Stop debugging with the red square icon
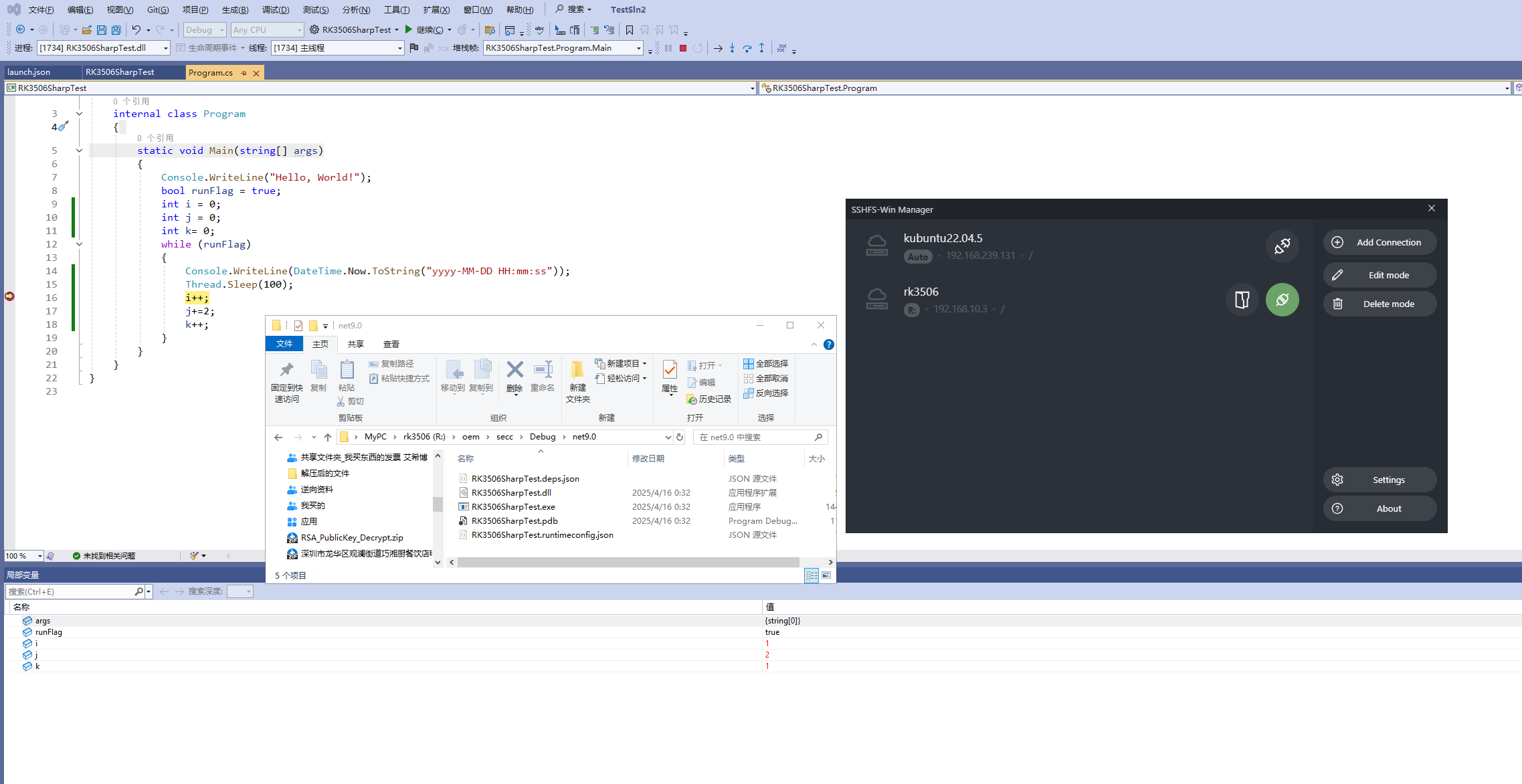The height and width of the screenshot is (784, 1522). [683, 48]
